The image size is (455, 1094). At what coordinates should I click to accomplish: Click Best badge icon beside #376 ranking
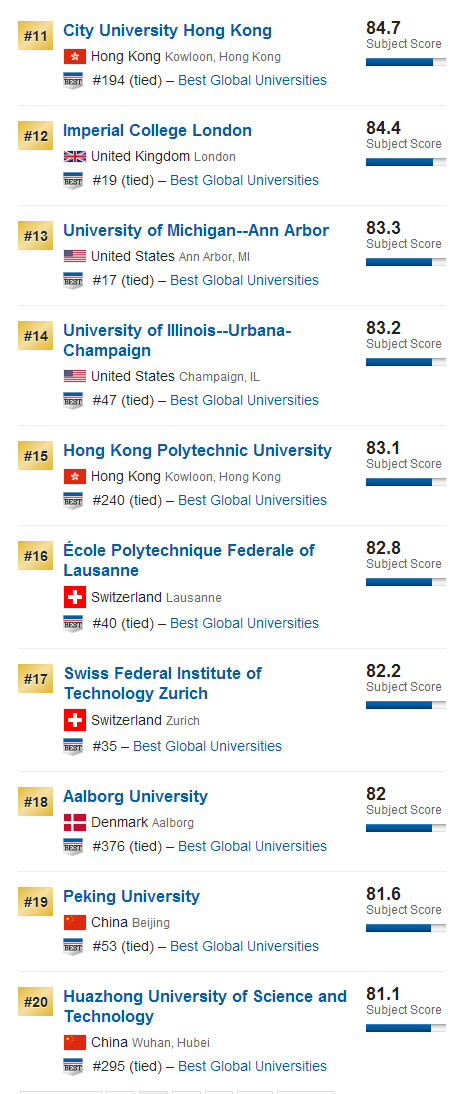pyautogui.click(x=73, y=846)
